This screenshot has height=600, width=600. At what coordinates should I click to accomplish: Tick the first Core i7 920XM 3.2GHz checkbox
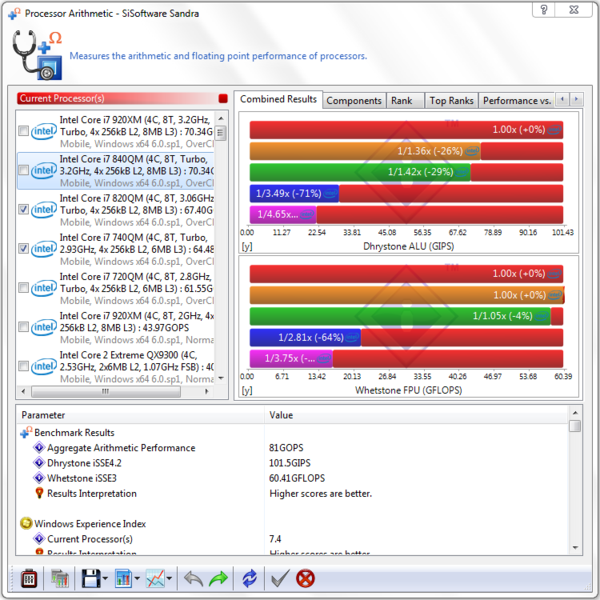pyautogui.click(x=23, y=131)
